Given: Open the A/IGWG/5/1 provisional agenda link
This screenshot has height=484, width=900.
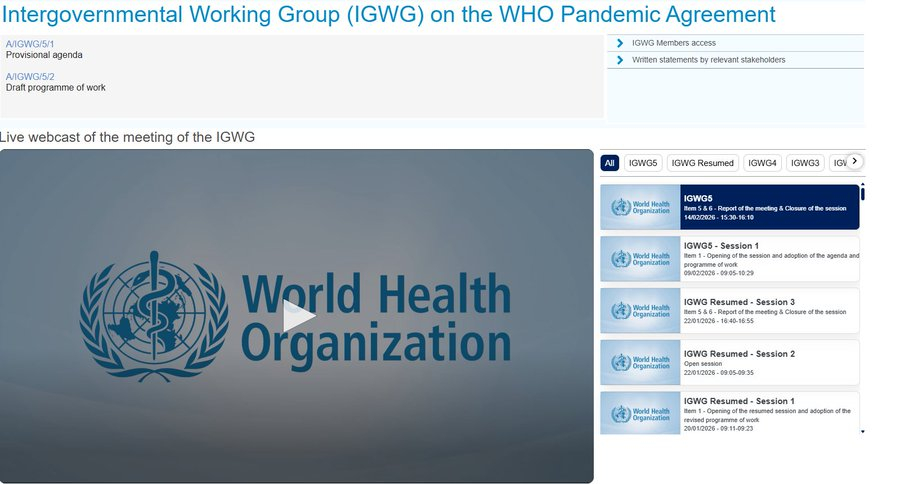Looking at the screenshot, I should [x=30, y=45].
